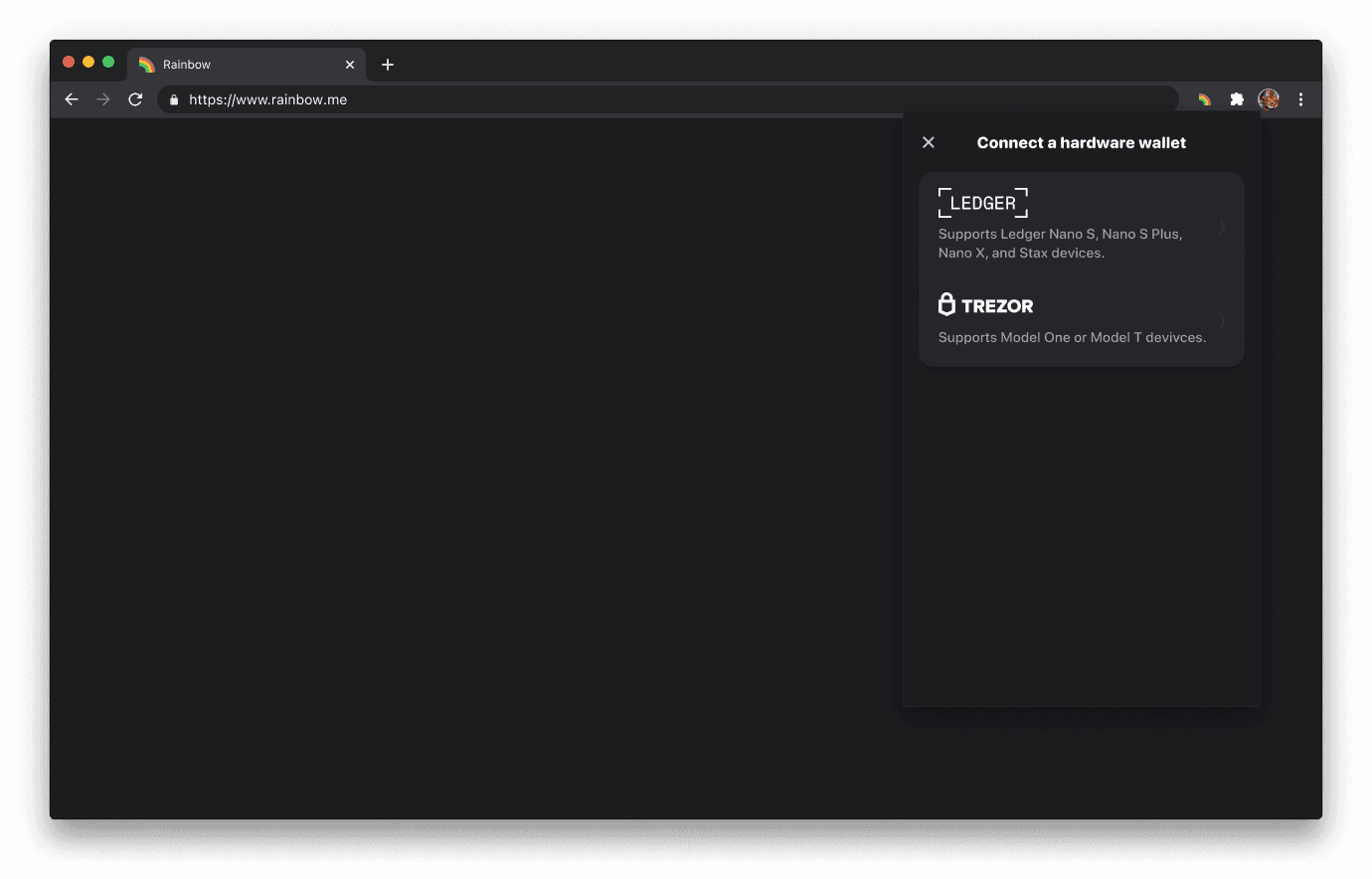Image resolution: width=1372 pixels, height=879 pixels.
Task: Close the Rainbow browser tab
Action: [350, 65]
